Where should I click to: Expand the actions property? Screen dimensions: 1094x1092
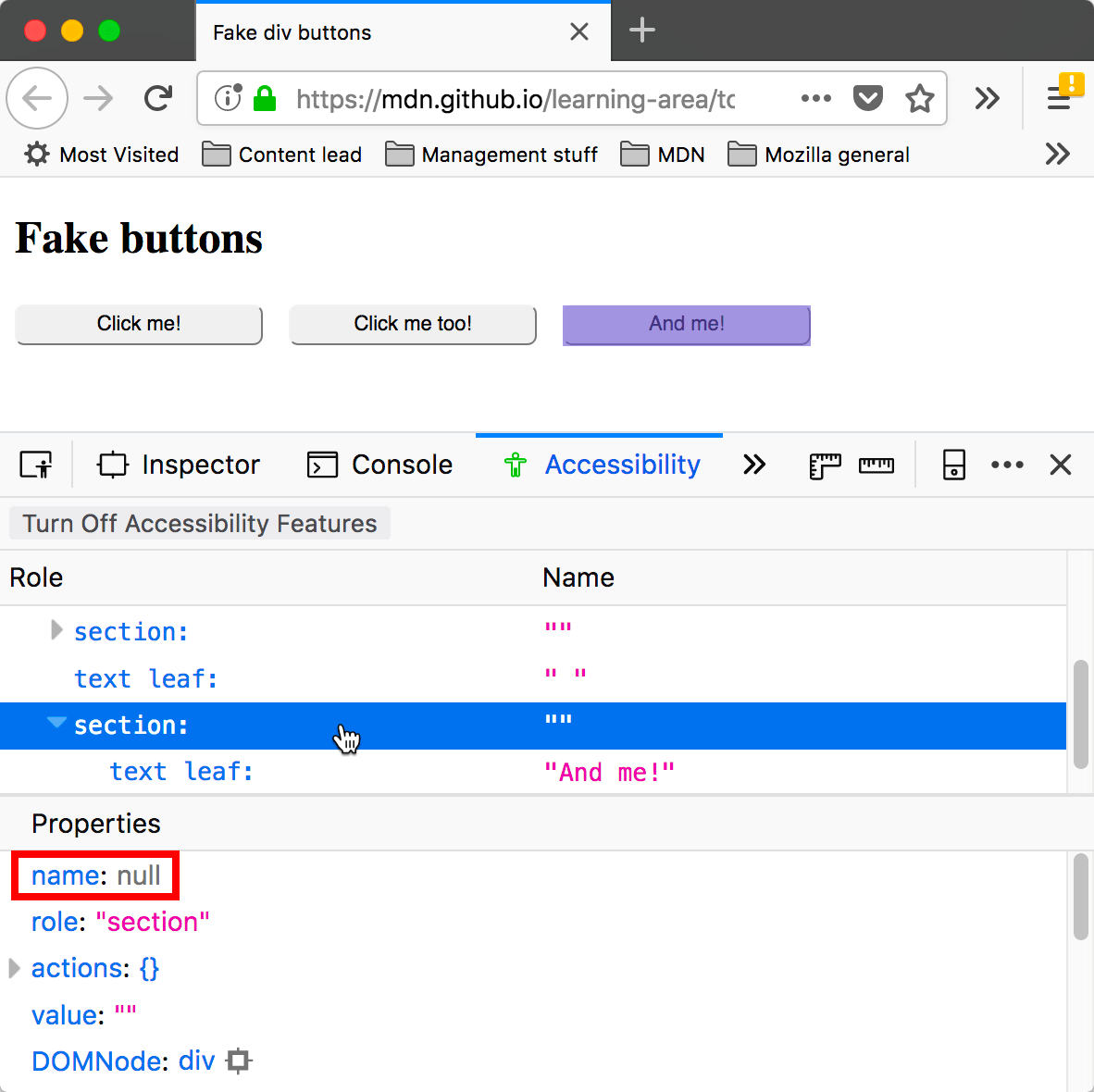tap(15, 967)
